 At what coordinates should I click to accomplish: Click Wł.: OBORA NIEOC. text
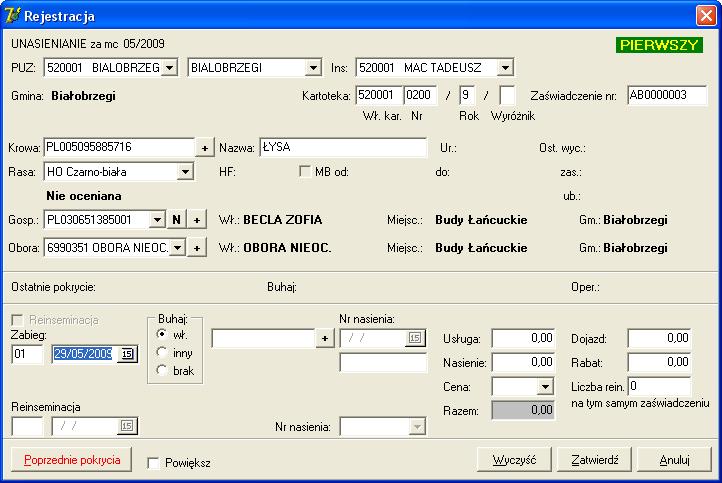[275, 248]
